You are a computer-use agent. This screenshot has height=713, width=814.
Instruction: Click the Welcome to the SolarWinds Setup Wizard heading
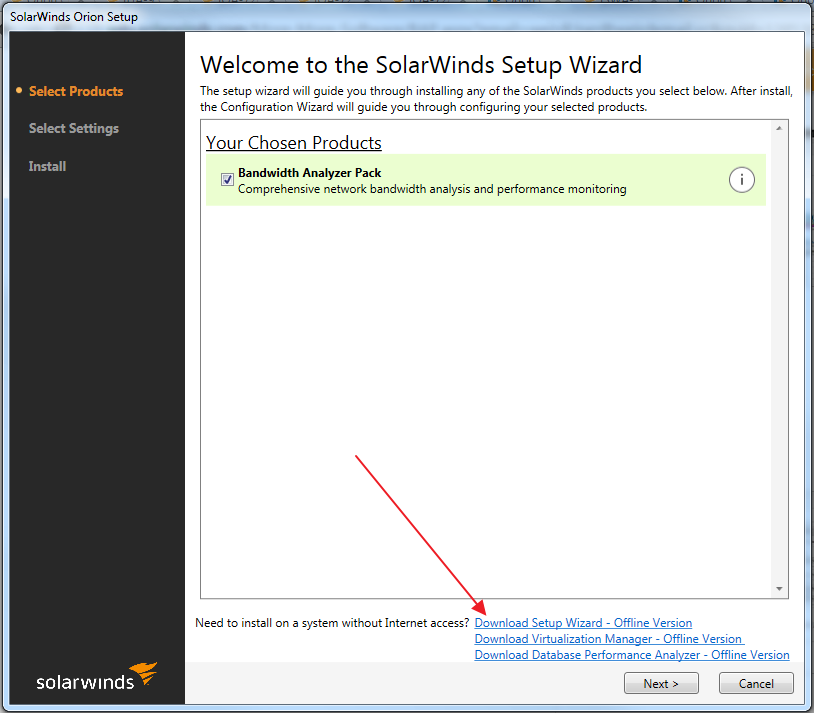tap(421, 65)
